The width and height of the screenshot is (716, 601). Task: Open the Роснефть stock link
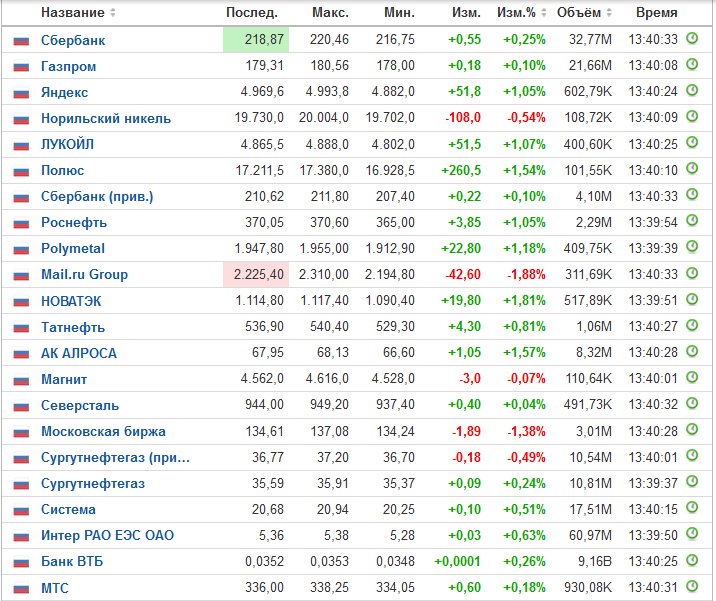click(74, 222)
